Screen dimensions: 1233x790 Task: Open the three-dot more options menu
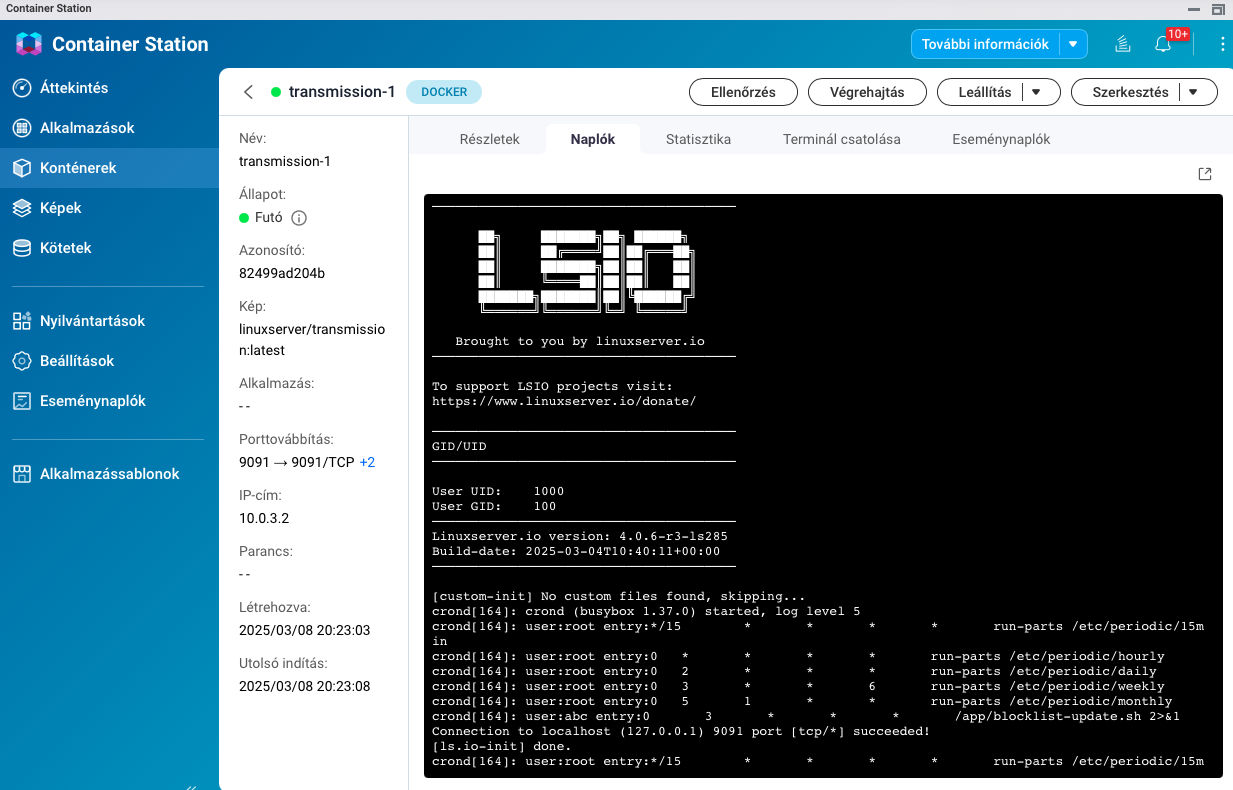1222,44
